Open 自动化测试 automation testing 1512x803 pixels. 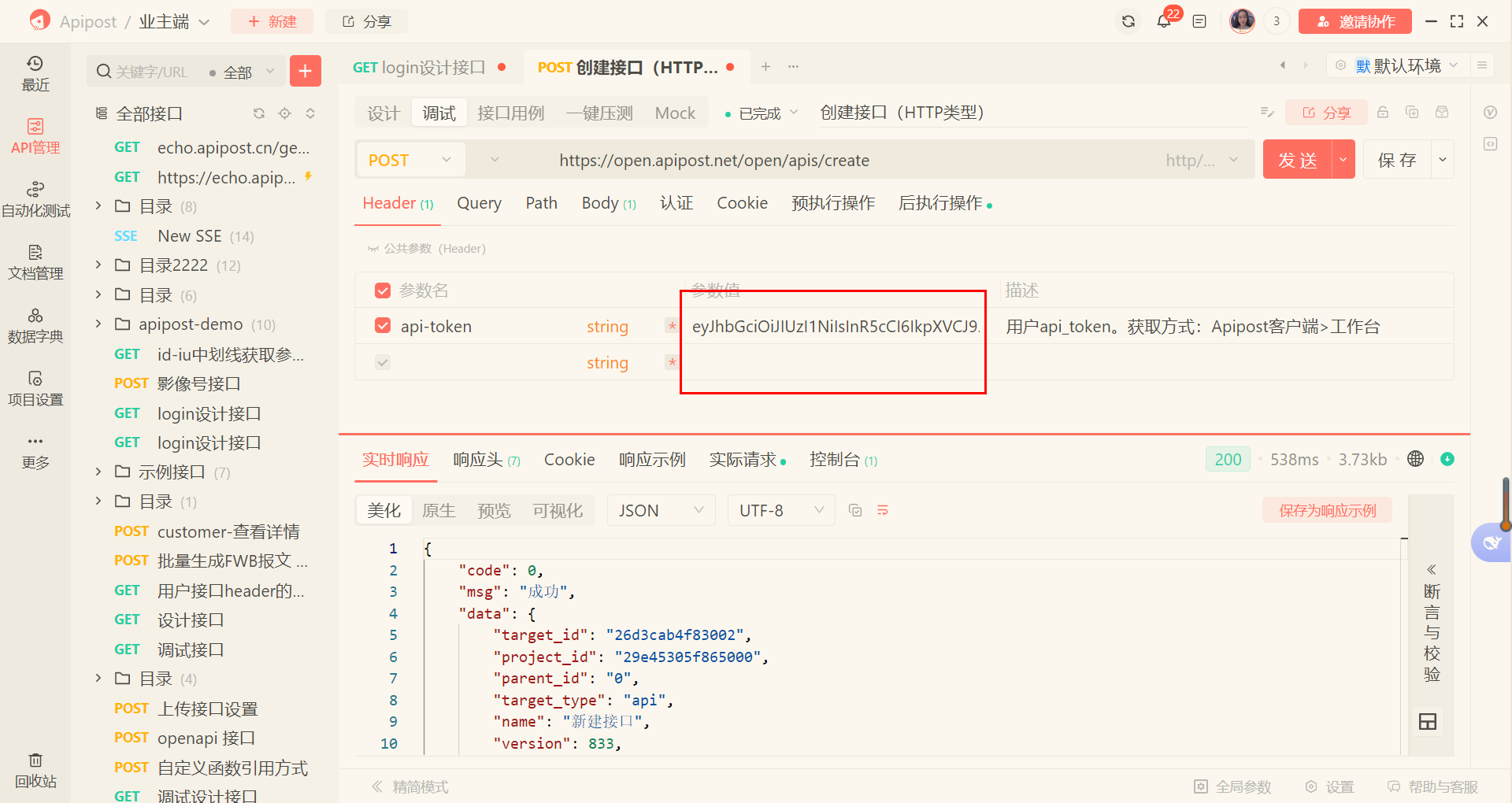[35, 199]
